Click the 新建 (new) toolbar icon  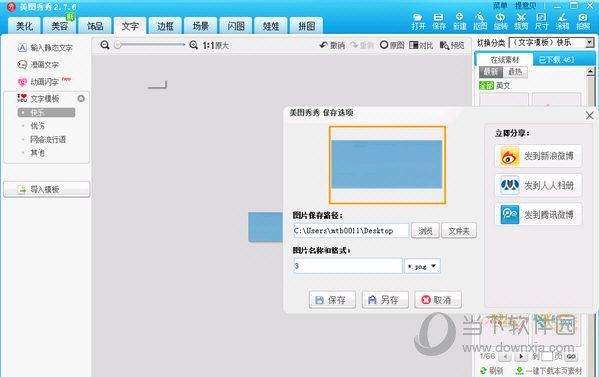click(459, 21)
